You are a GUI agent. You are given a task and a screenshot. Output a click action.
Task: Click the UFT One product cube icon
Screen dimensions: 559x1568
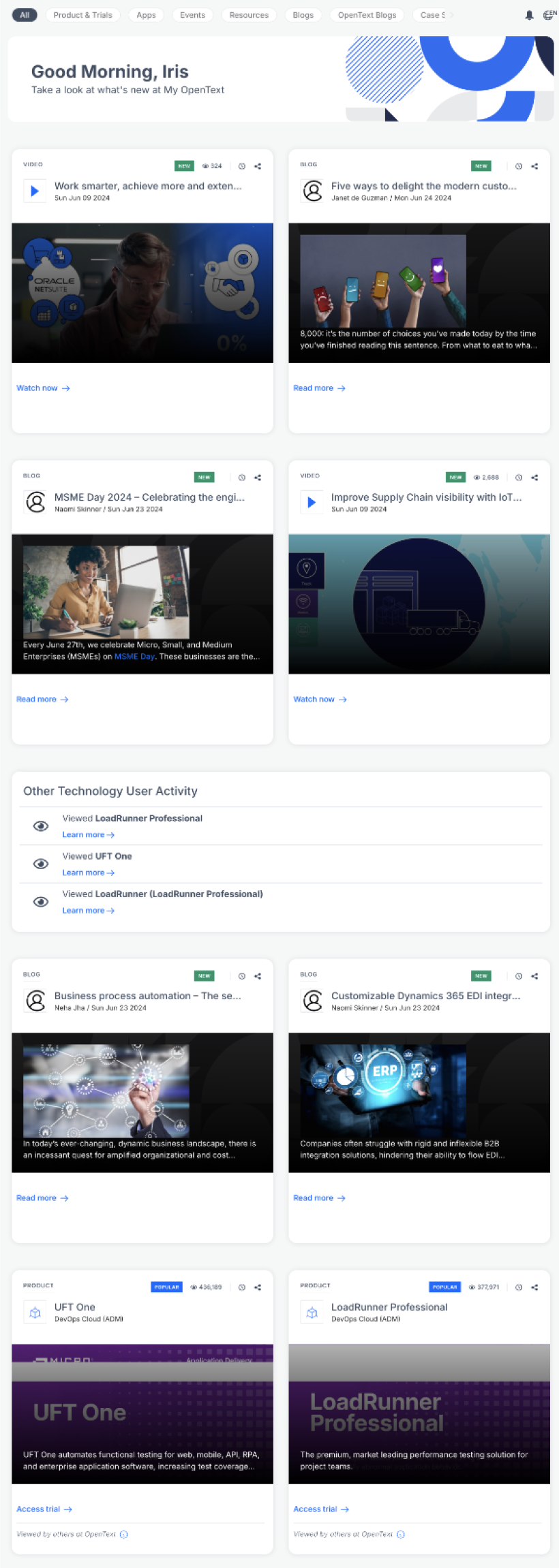pyautogui.click(x=35, y=1313)
